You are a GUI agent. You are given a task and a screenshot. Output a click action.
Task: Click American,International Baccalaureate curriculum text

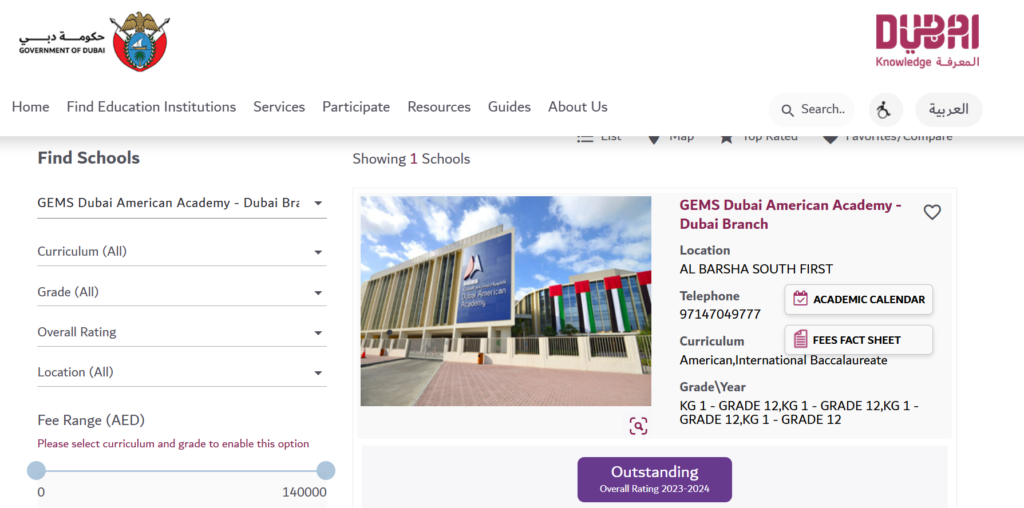click(x=783, y=360)
